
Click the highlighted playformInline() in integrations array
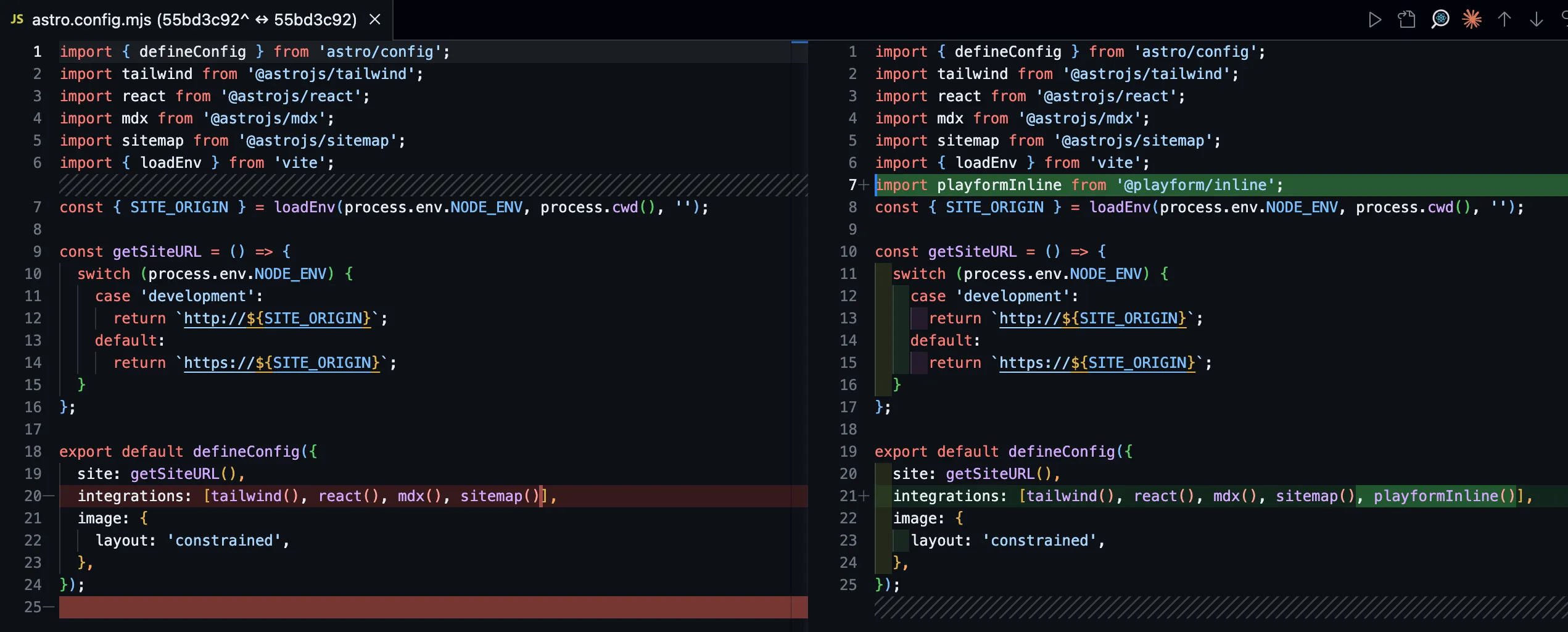pyautogui.click(x=1443, y=496)
